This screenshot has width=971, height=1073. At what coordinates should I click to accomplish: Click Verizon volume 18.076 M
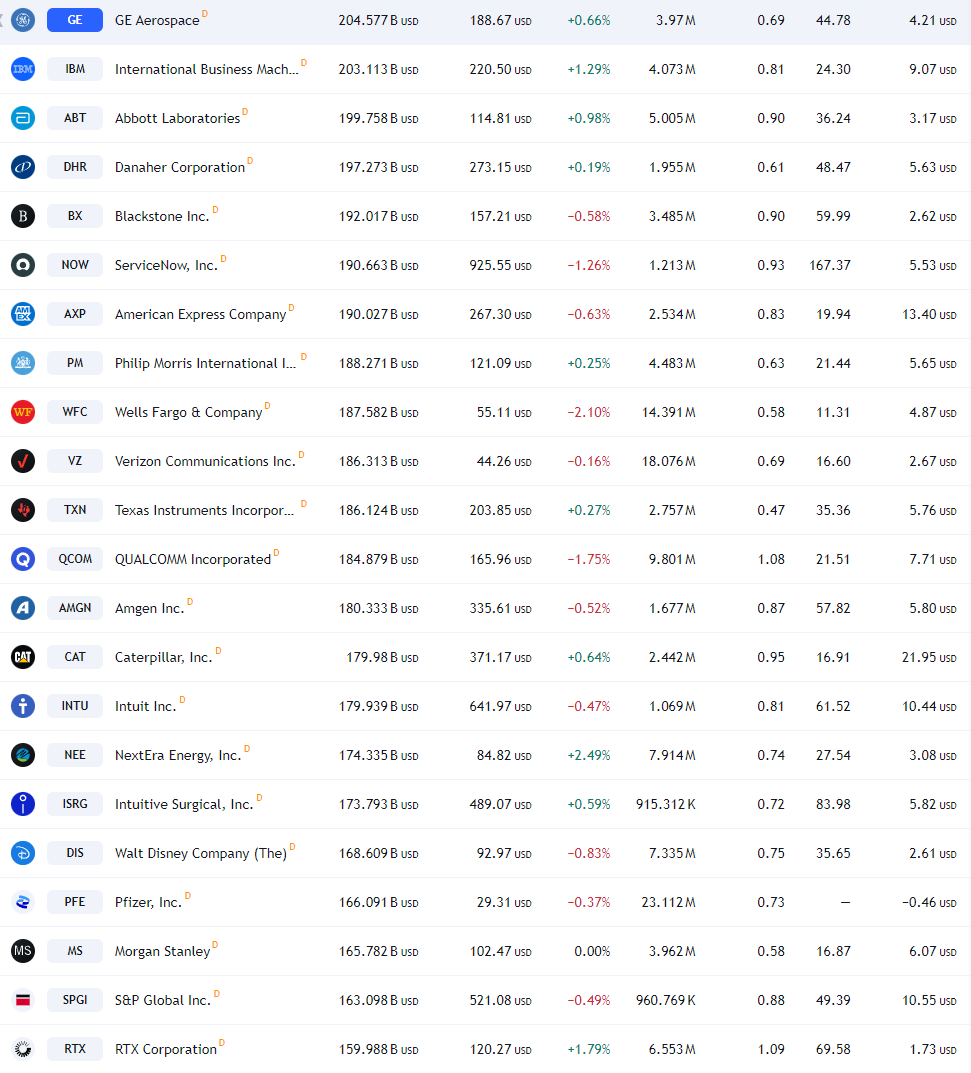click(x=669, y=462)
